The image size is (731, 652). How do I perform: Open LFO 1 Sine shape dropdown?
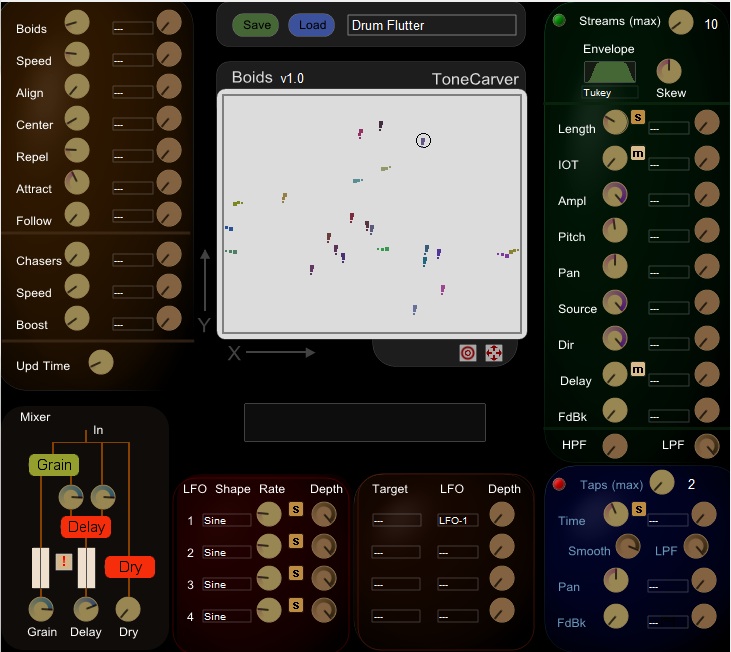click(x=227, y=521)
